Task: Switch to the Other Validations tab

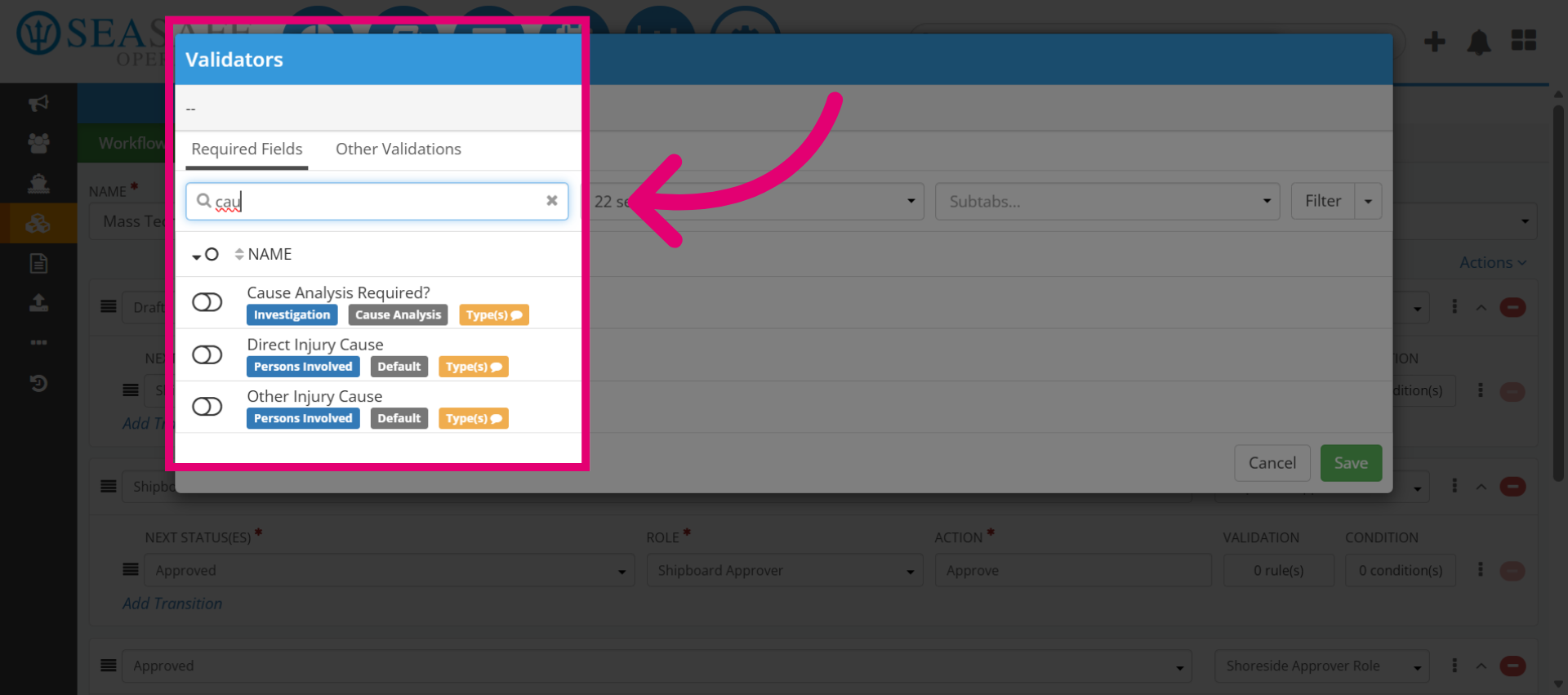Action: 398,149
